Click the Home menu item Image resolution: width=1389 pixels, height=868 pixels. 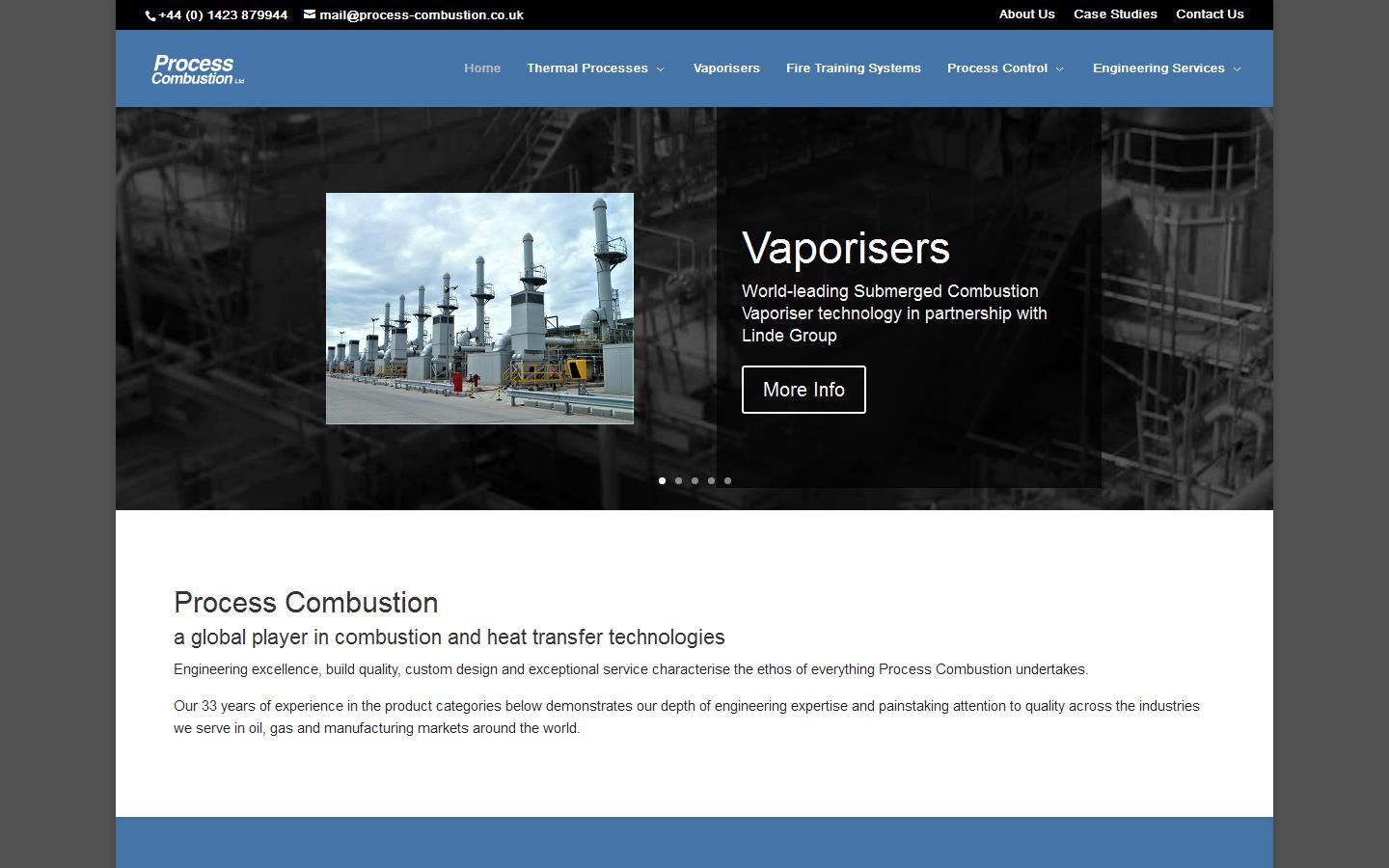482,68
